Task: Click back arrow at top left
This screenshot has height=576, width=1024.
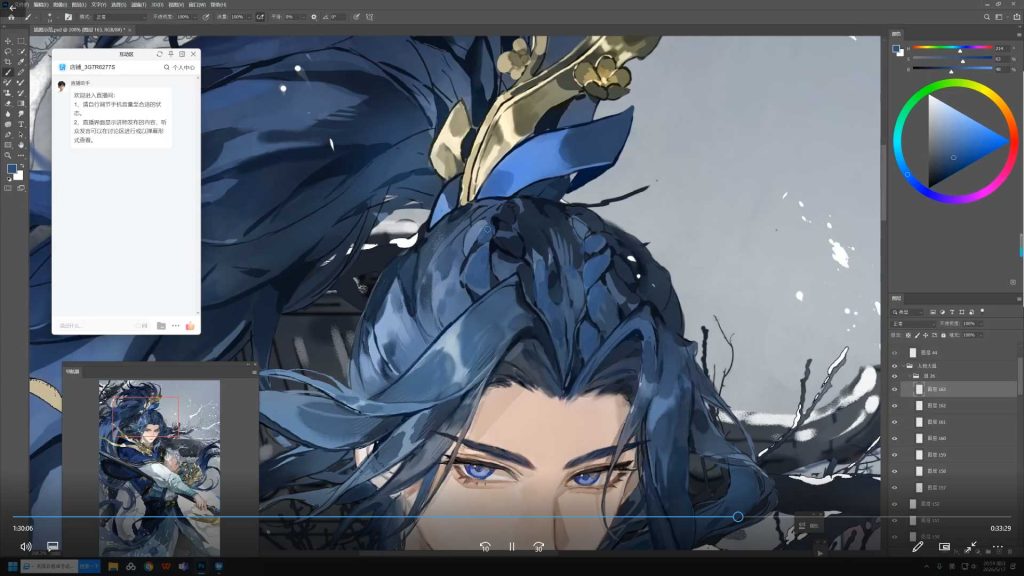Action: pyautogui.click(x=12, y=7)
